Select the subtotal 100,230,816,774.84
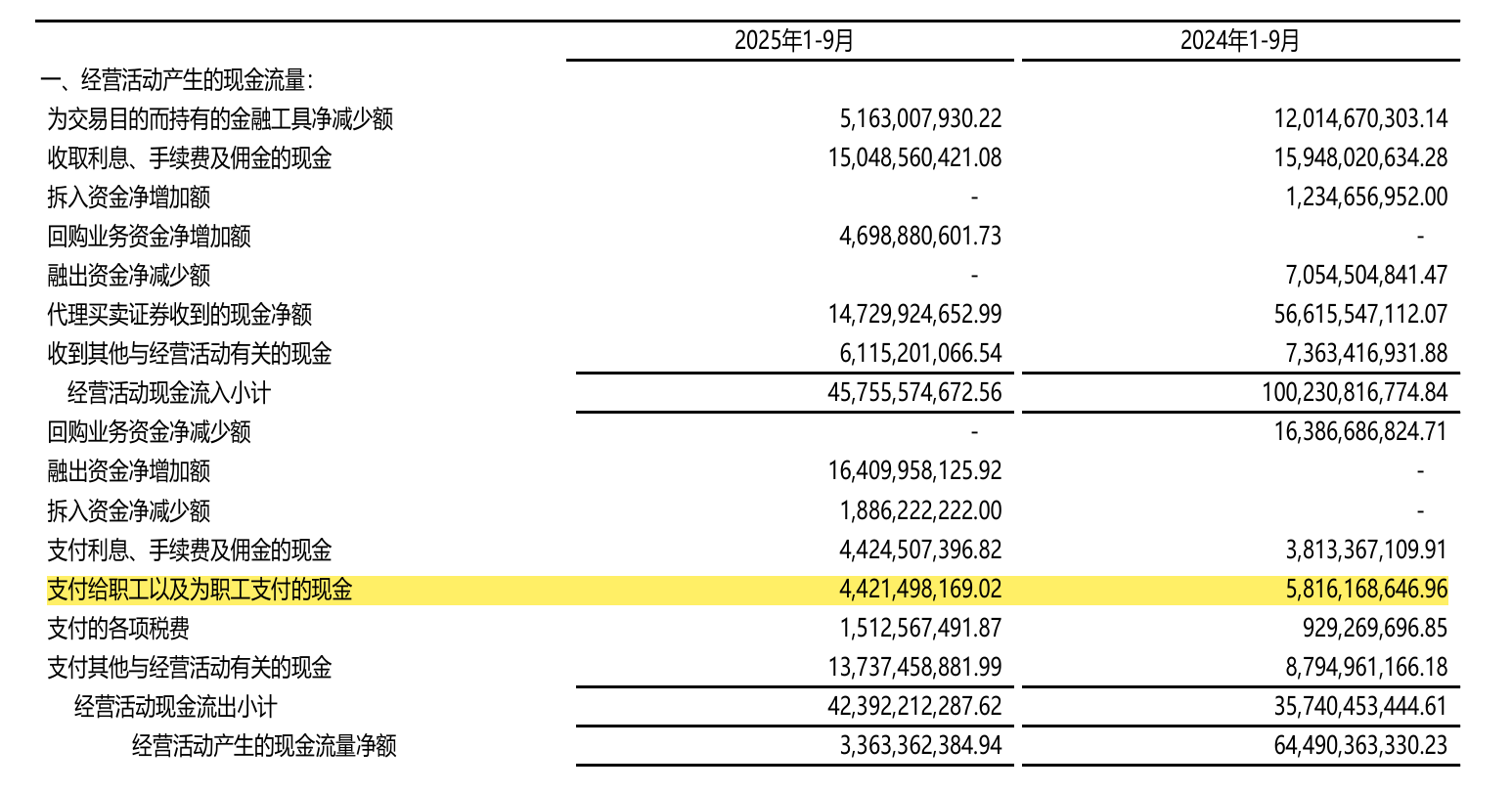 (1355, 393)
